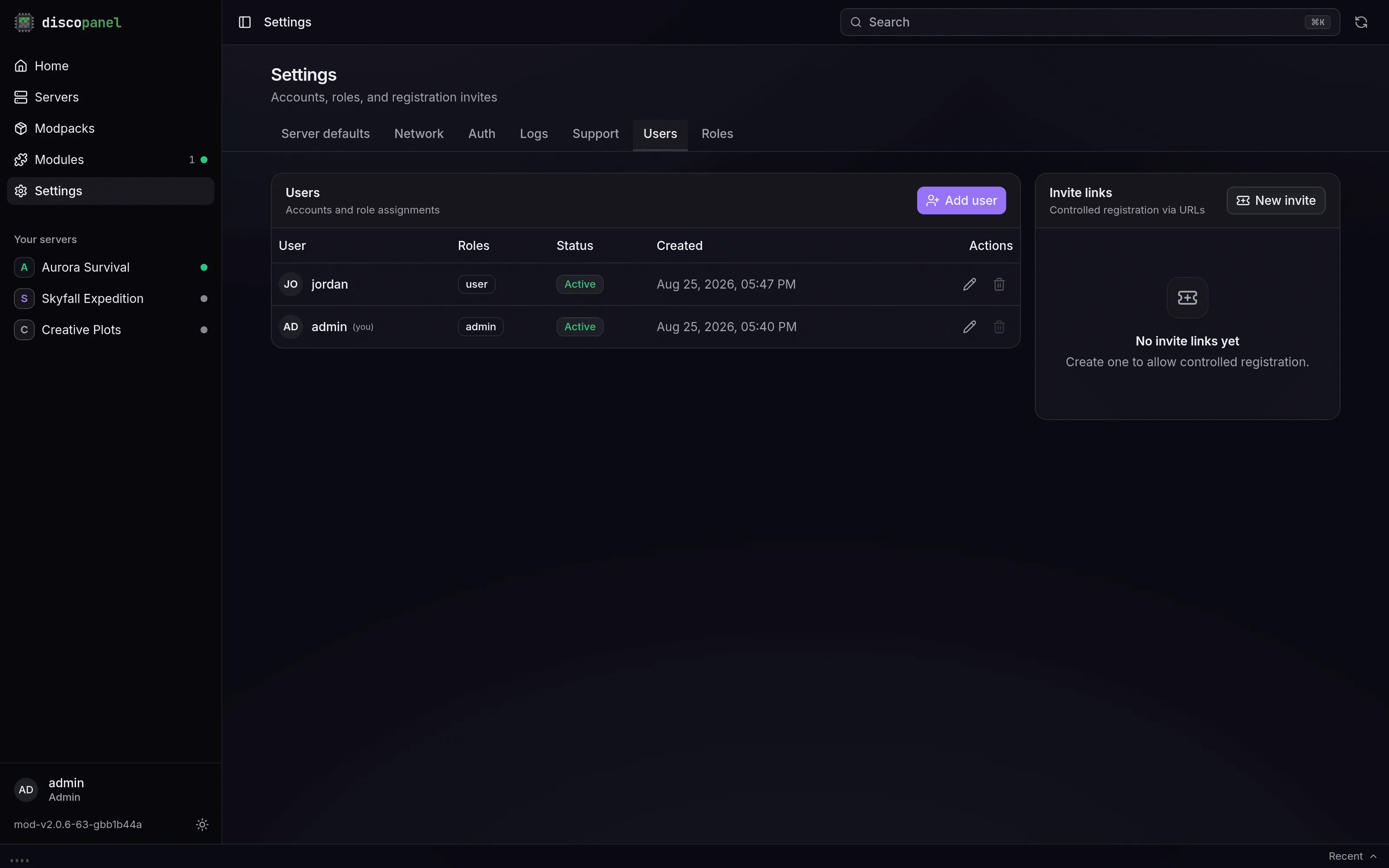Open Home in the sidebar
This screenshot has width=1389, height=868.
[110, 66]
